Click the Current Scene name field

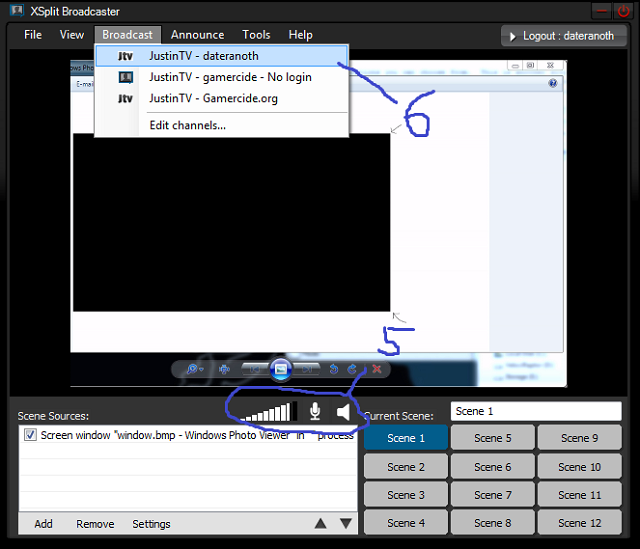pos(536,411)
